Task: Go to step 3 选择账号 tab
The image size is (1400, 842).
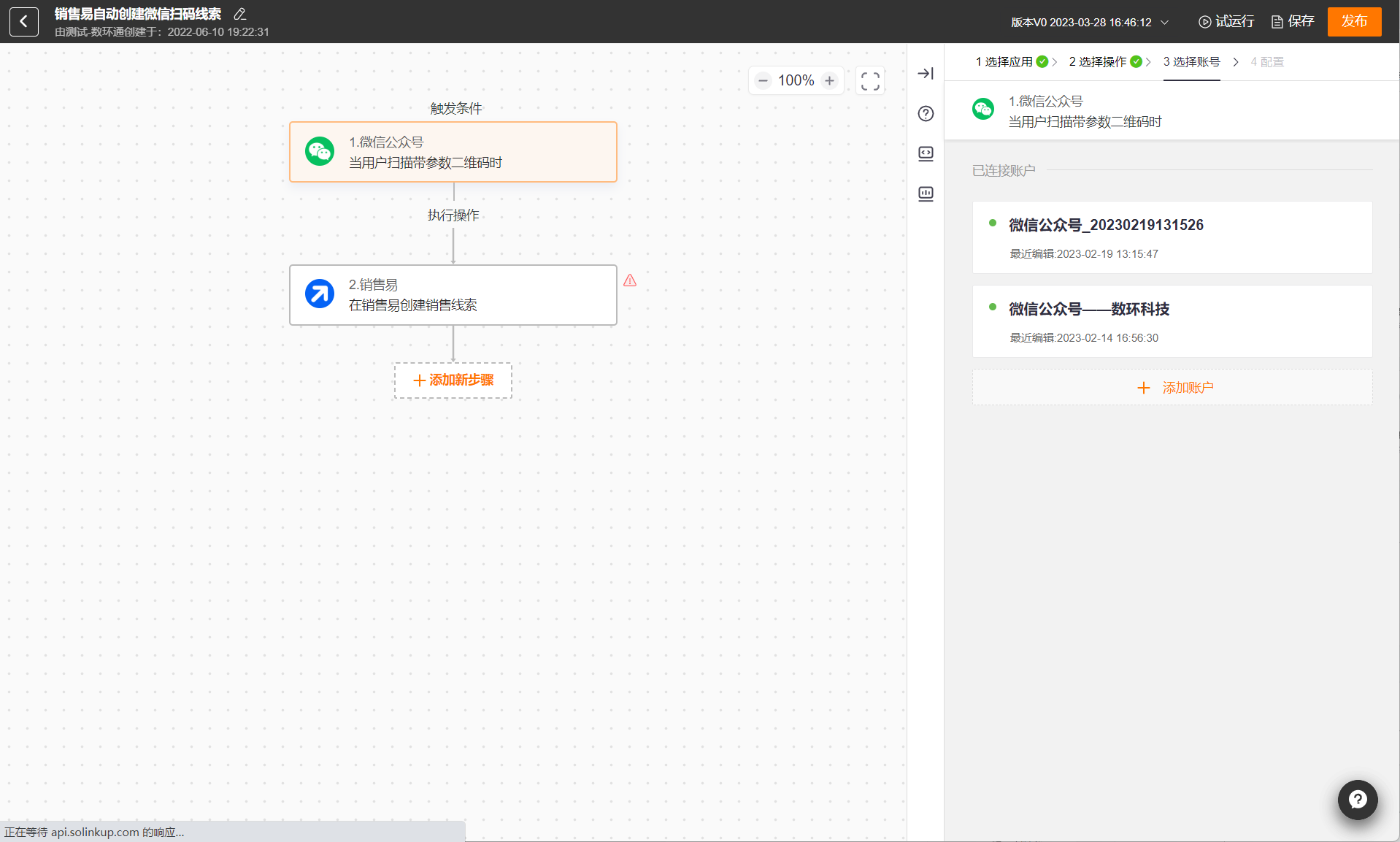Action: pyautogui.click(x=1192, y=62)
